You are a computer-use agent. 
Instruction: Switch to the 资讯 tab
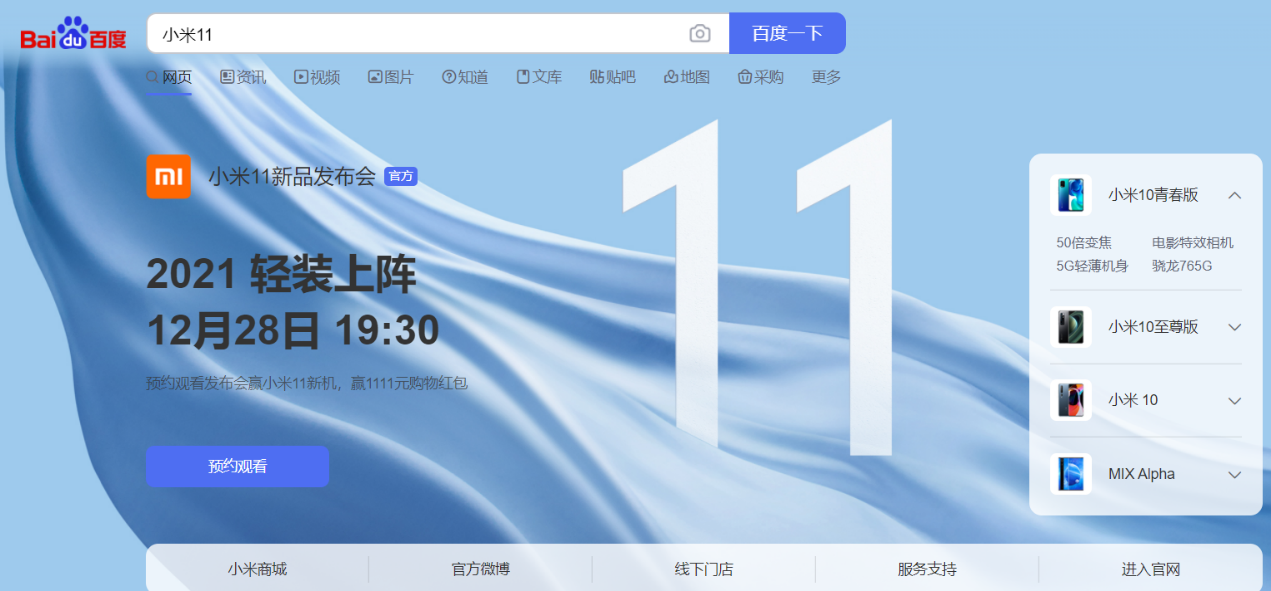pyautogui.click(x=243, y=77)
